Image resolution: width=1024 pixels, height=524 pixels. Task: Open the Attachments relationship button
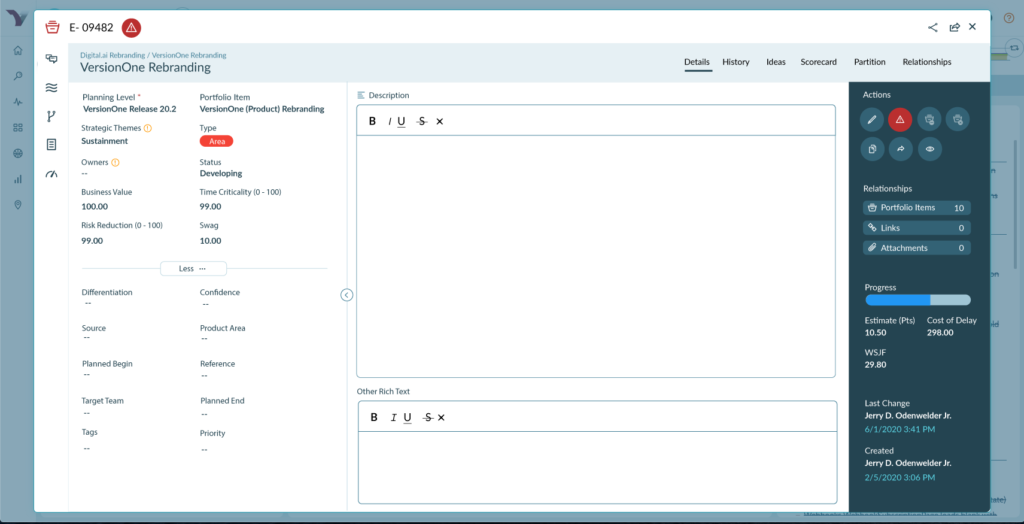tap(917, 248)
